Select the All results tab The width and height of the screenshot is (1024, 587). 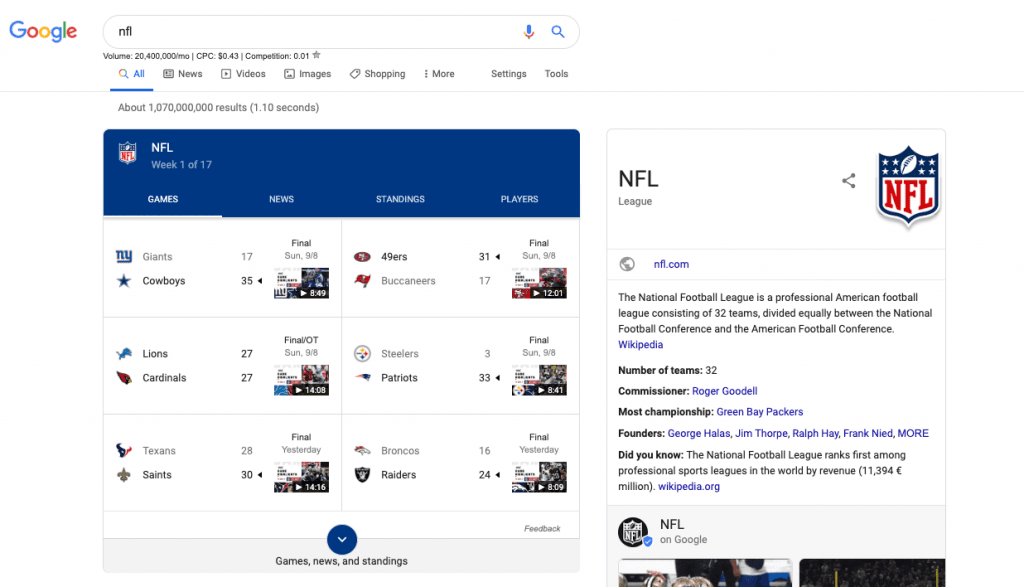pyautogui.click(x=131, y=74)
